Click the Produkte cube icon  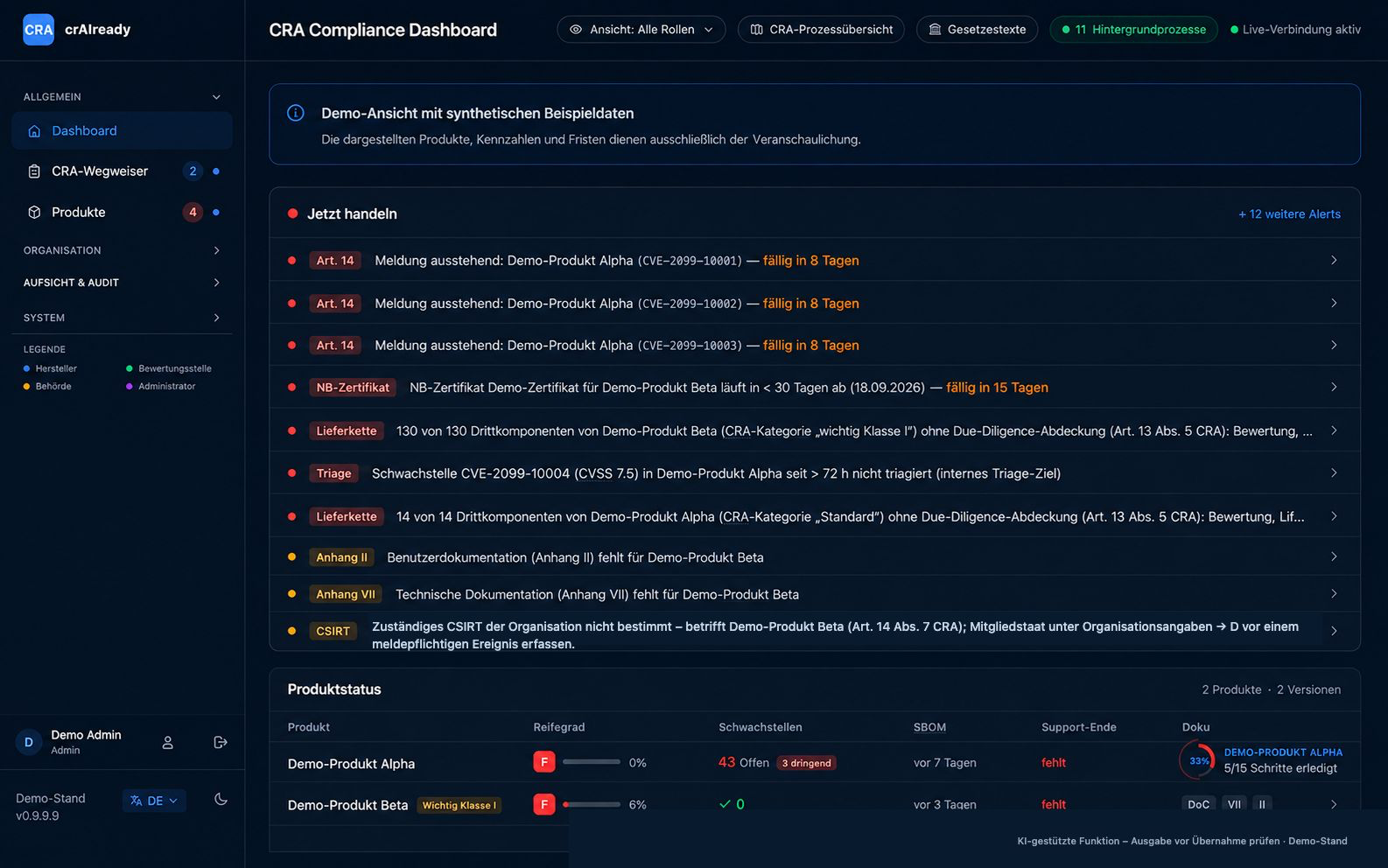click(34, 213)
